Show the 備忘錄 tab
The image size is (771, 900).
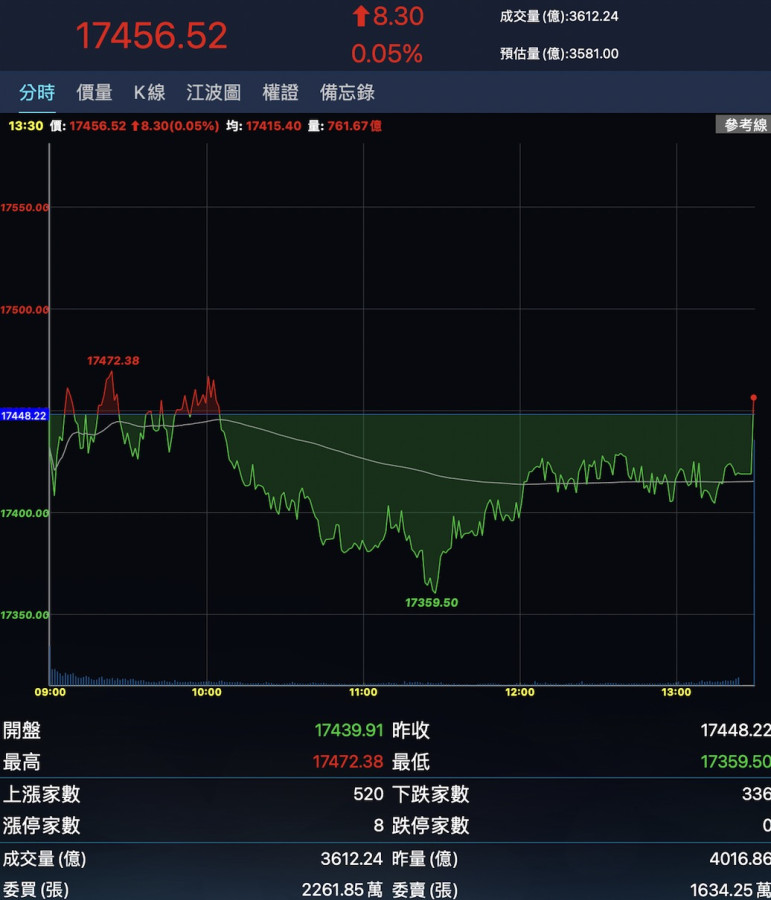pos(347,93)
